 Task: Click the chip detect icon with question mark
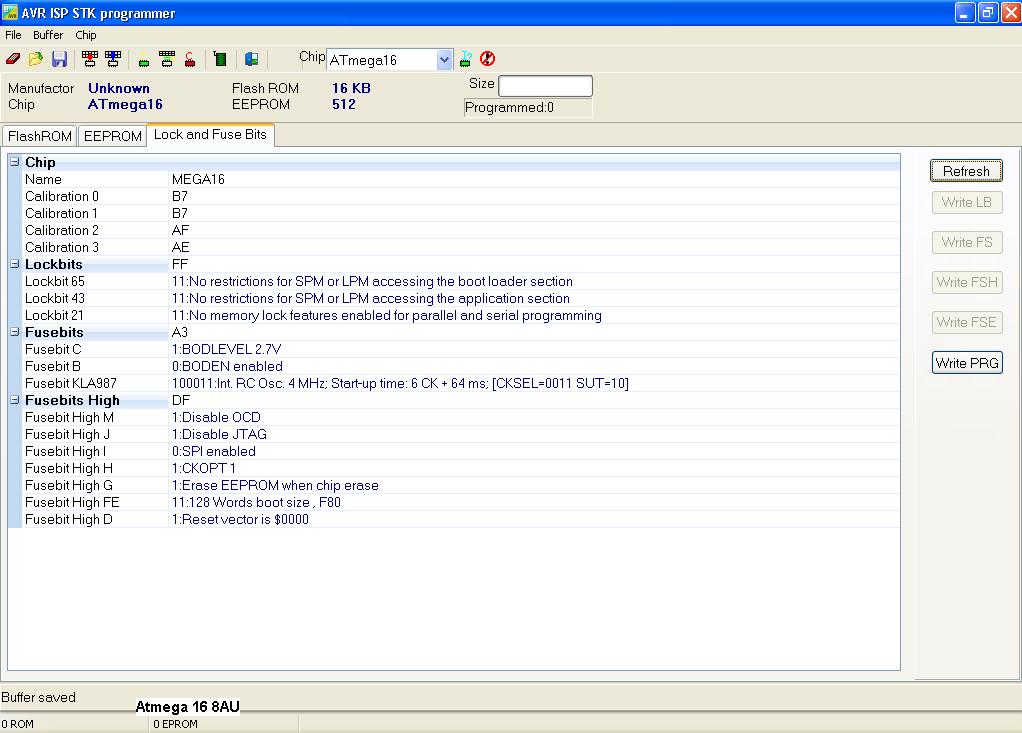(x=466, y=59)
